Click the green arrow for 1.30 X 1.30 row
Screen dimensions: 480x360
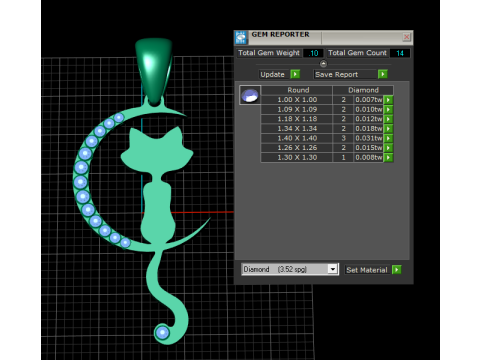tap(388, 157)
